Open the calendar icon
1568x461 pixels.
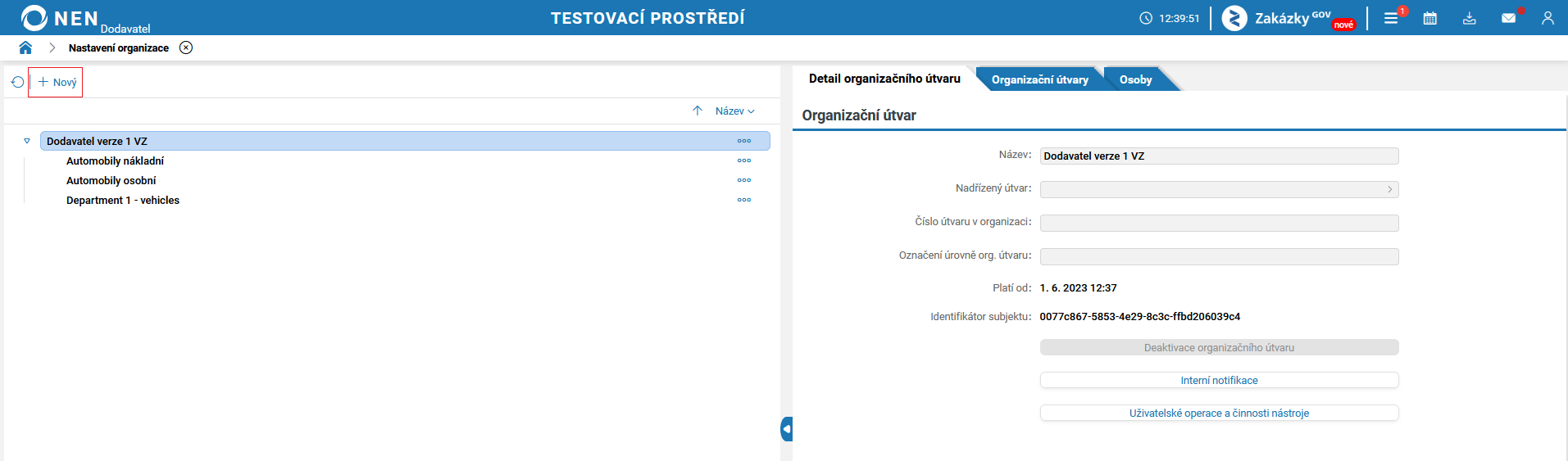click(1430, 18)
